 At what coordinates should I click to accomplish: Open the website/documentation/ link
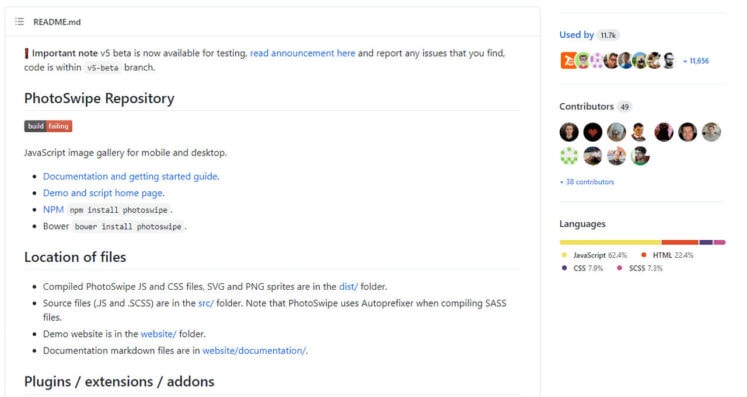pos(255,351)
